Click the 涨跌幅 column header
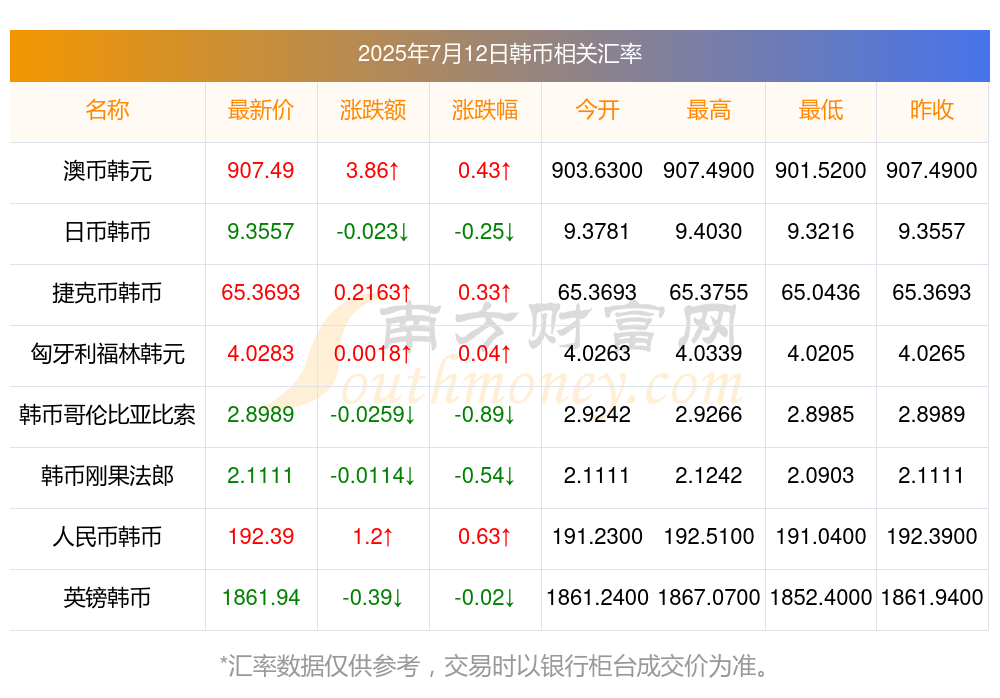Screen dimensions: 1000x698 click(485, 110)
